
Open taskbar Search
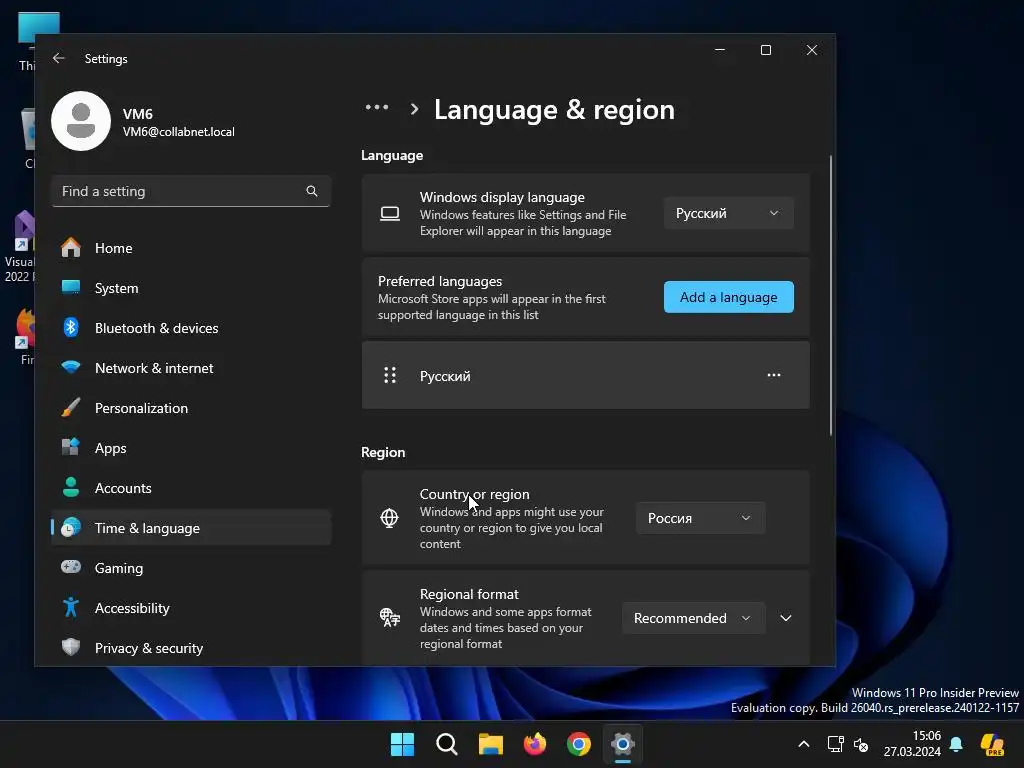tap(447, 744)
